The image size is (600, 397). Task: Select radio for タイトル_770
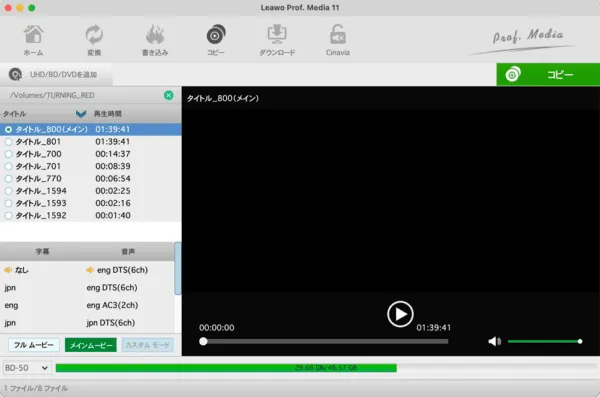pyautogui.click(x=8, y=178)
